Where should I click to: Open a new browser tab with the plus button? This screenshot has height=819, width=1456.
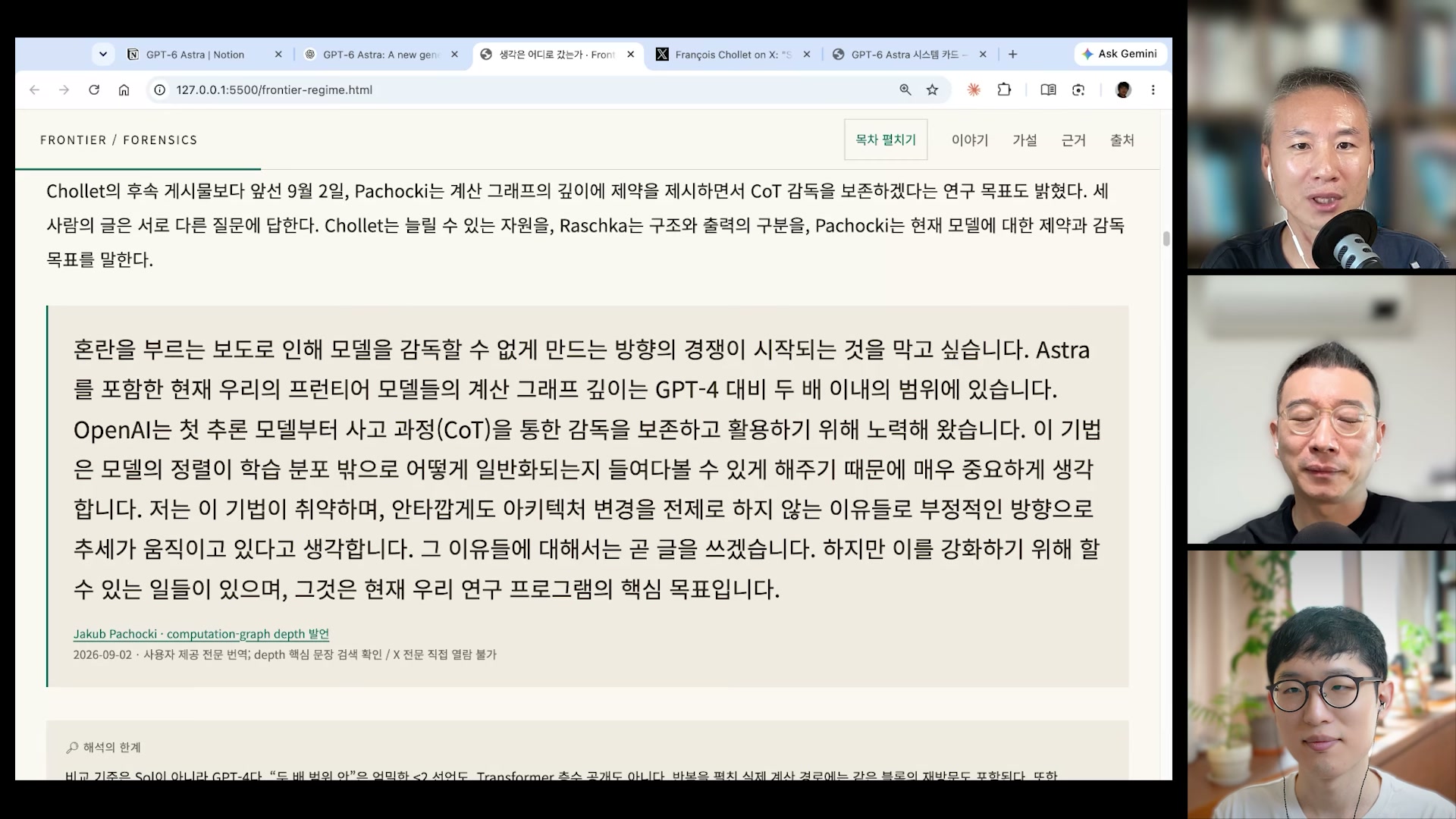[x=1012, y=55]
